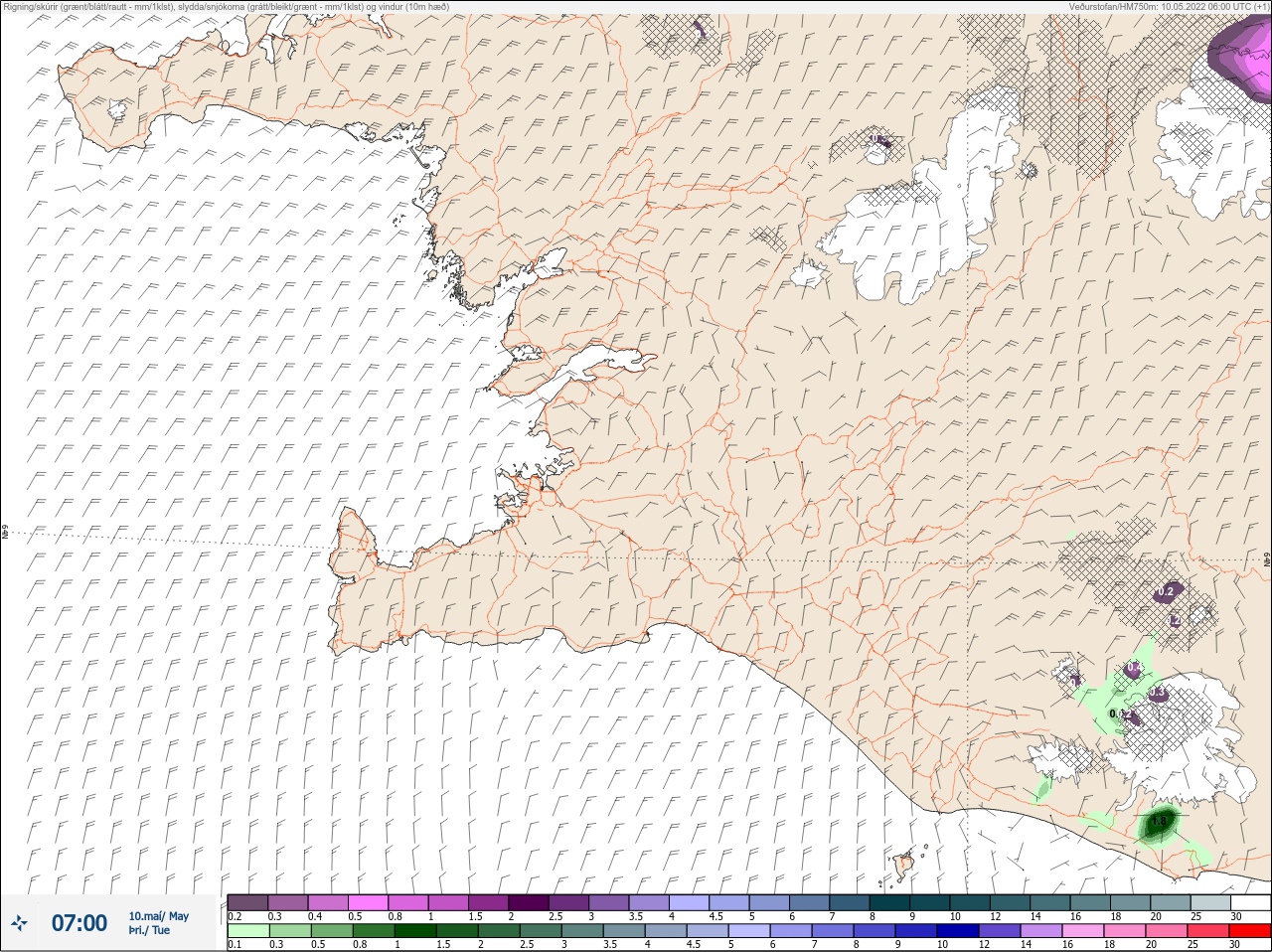
Task: Select the dark green bottom-row legend swatch labeled 1
Action: [x=414, y=931]
